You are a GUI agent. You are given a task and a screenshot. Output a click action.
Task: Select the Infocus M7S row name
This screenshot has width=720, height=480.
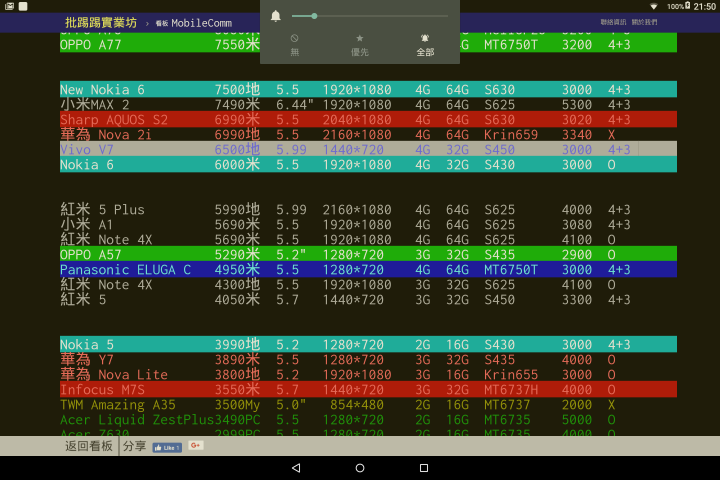tap(102, 390)
